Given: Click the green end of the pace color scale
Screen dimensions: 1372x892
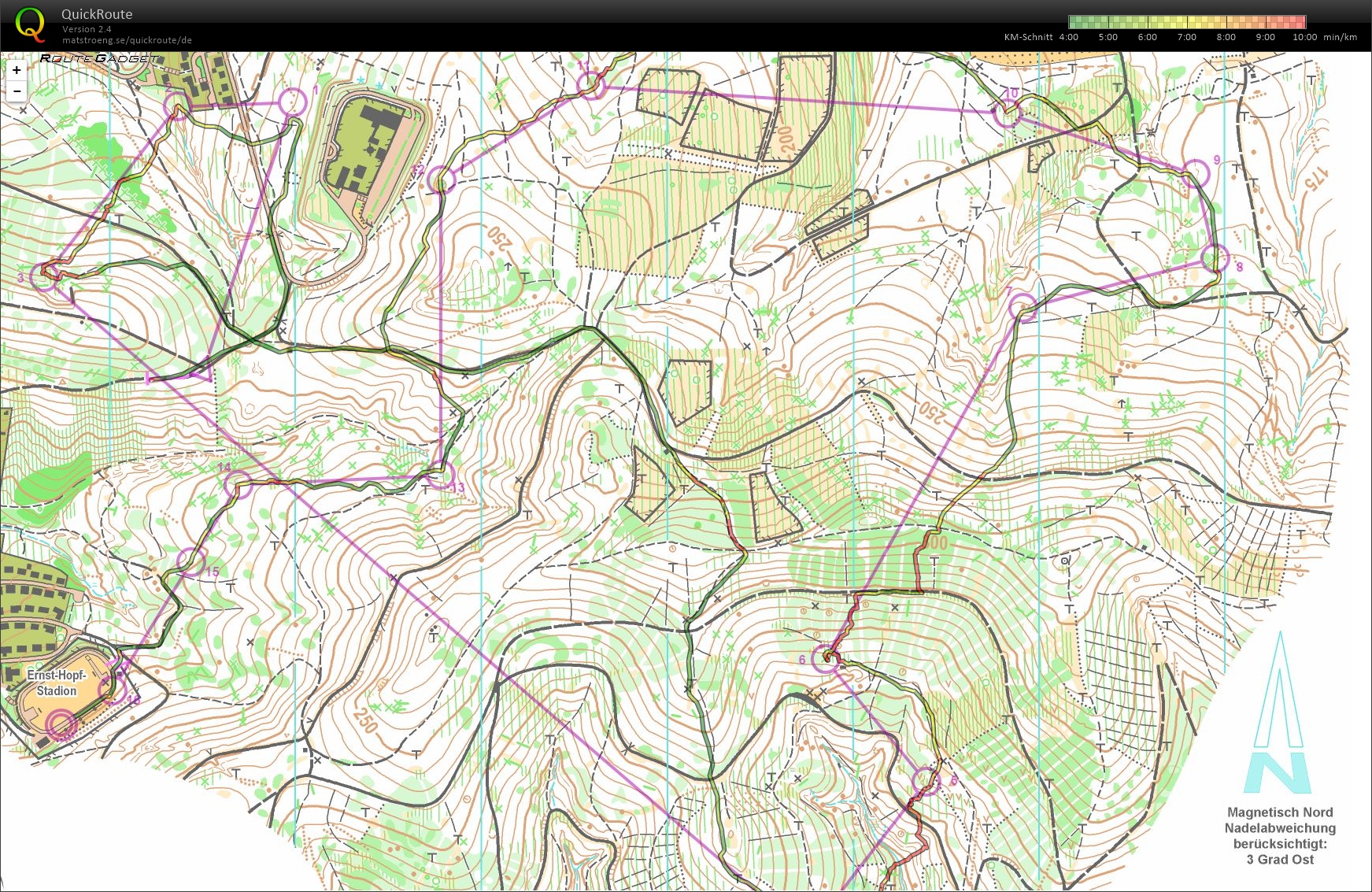Looking at the screenshot, I should point(1075,22).
